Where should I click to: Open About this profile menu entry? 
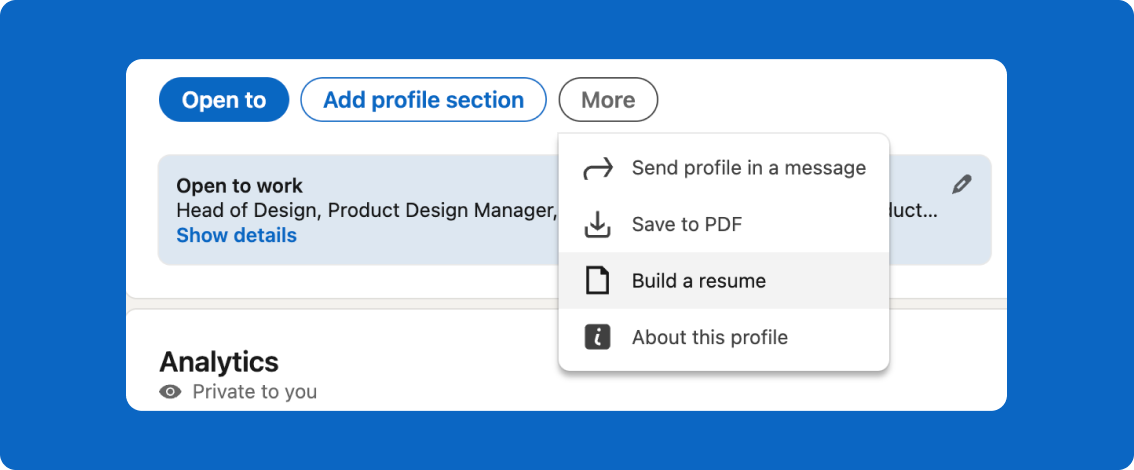point(709,337)
